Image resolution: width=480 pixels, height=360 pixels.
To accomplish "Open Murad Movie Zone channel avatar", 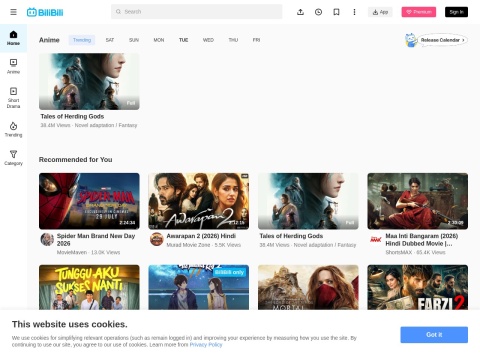I will 156,239.
